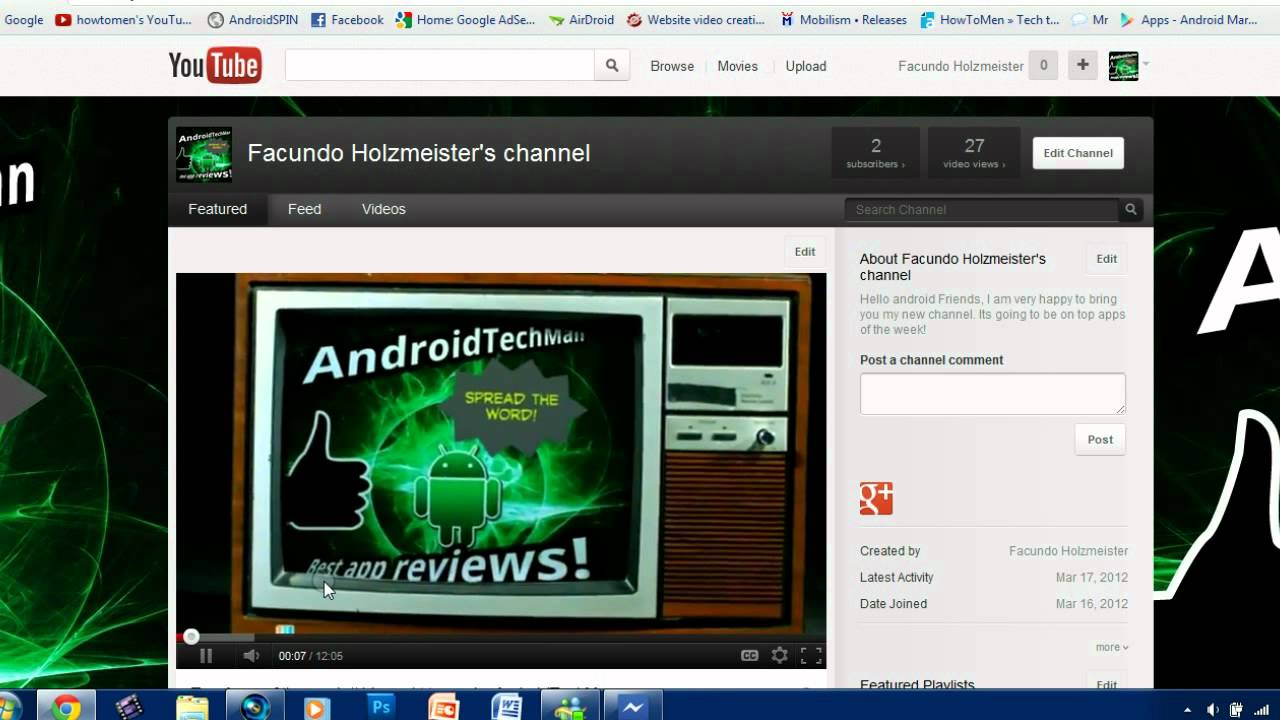Open Photoshop from the taskbar

coord(380,707)
